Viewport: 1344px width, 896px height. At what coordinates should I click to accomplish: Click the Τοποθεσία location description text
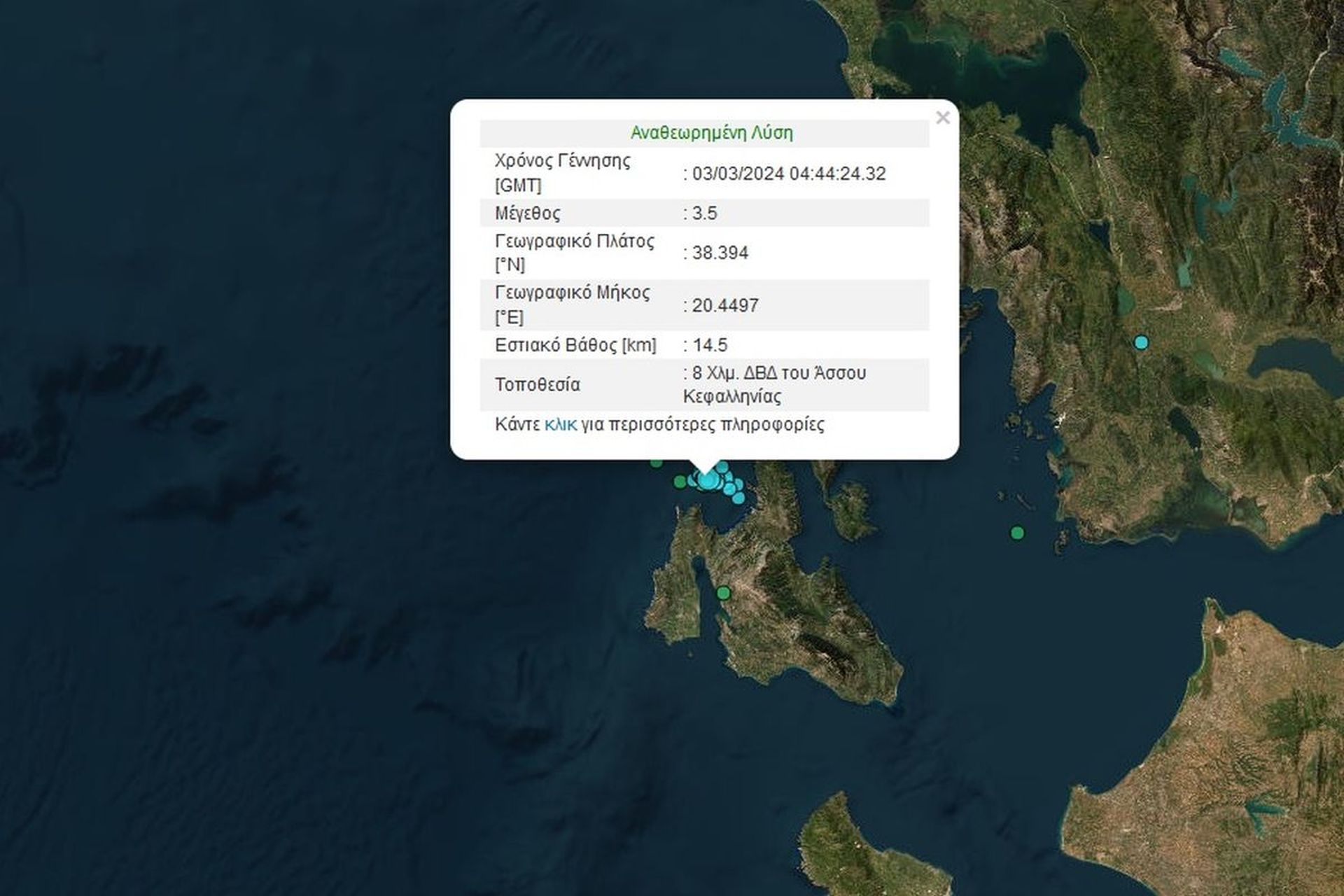pyautogui.click(x=775, y=385)
